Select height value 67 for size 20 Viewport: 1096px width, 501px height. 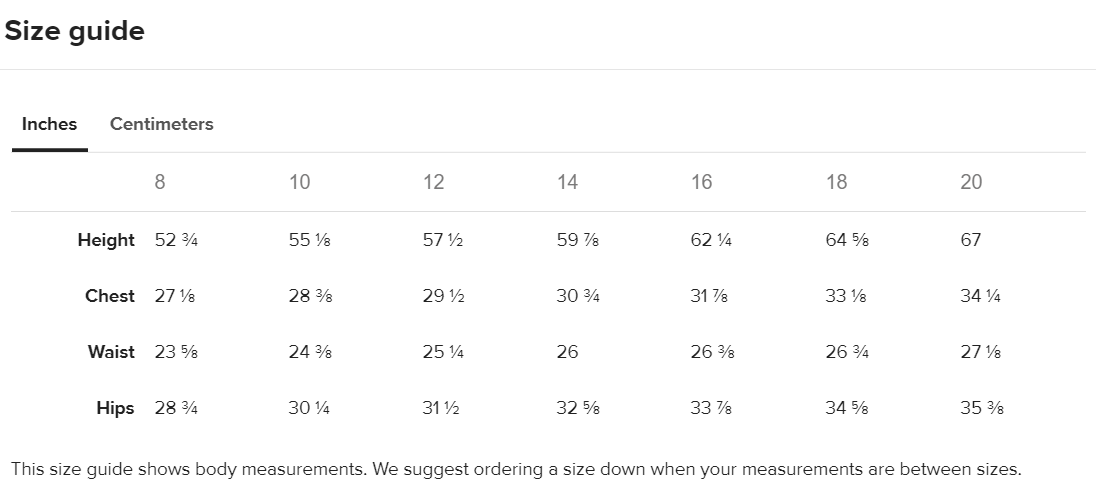[x=971, y=240]
